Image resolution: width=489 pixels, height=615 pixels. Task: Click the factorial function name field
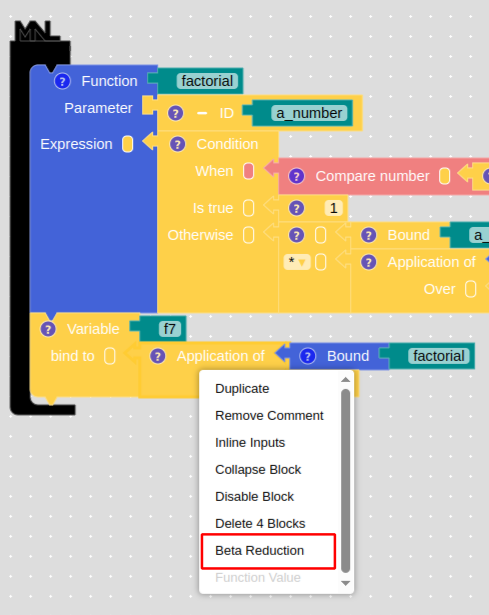207,81
